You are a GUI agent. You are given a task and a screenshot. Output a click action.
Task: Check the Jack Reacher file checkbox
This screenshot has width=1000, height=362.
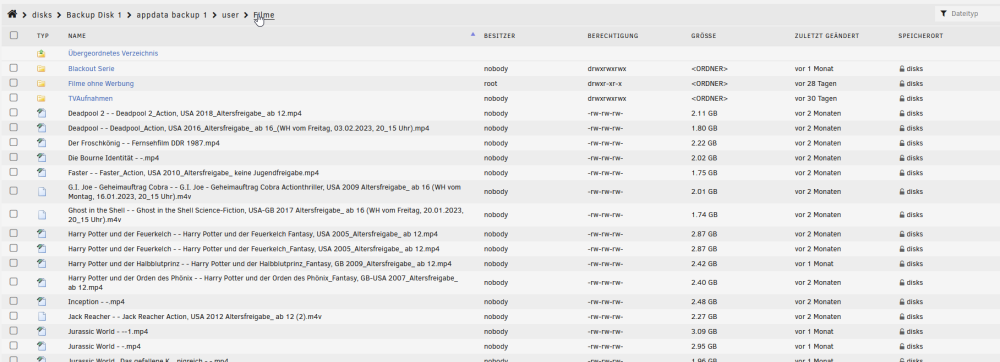(x=13, y=315)
